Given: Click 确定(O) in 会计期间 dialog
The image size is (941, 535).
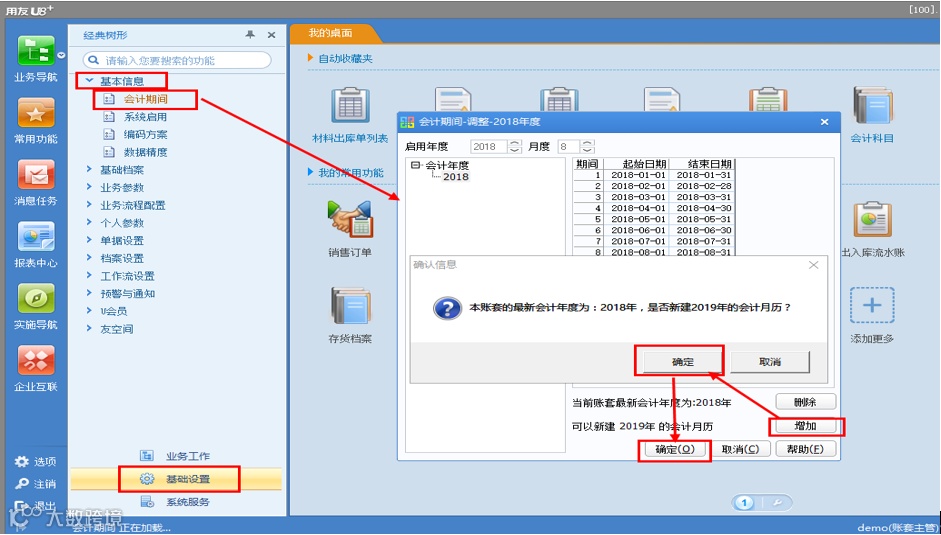Looking at the screenshot, I should 675,449.
